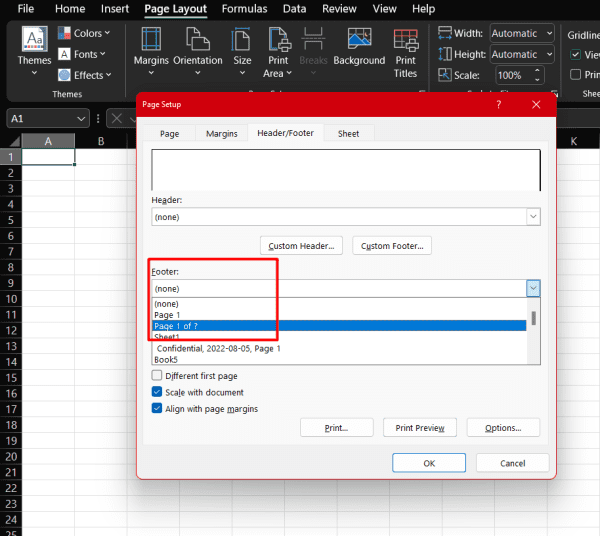Click the select-all corner triangle
This screenshot has width=600, height=536.
pos(15,142)
